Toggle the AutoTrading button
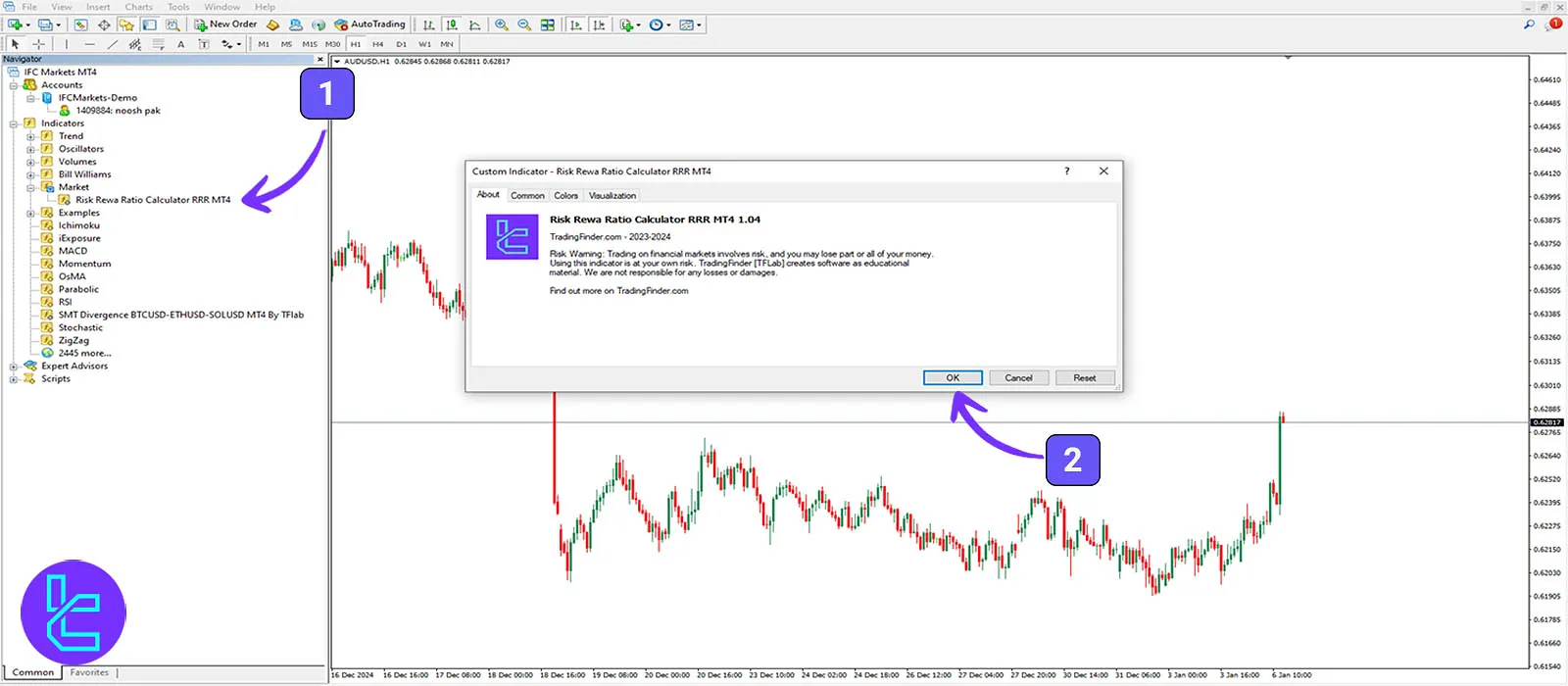This screenshot has height=686, width=1568. pos(369,24)
